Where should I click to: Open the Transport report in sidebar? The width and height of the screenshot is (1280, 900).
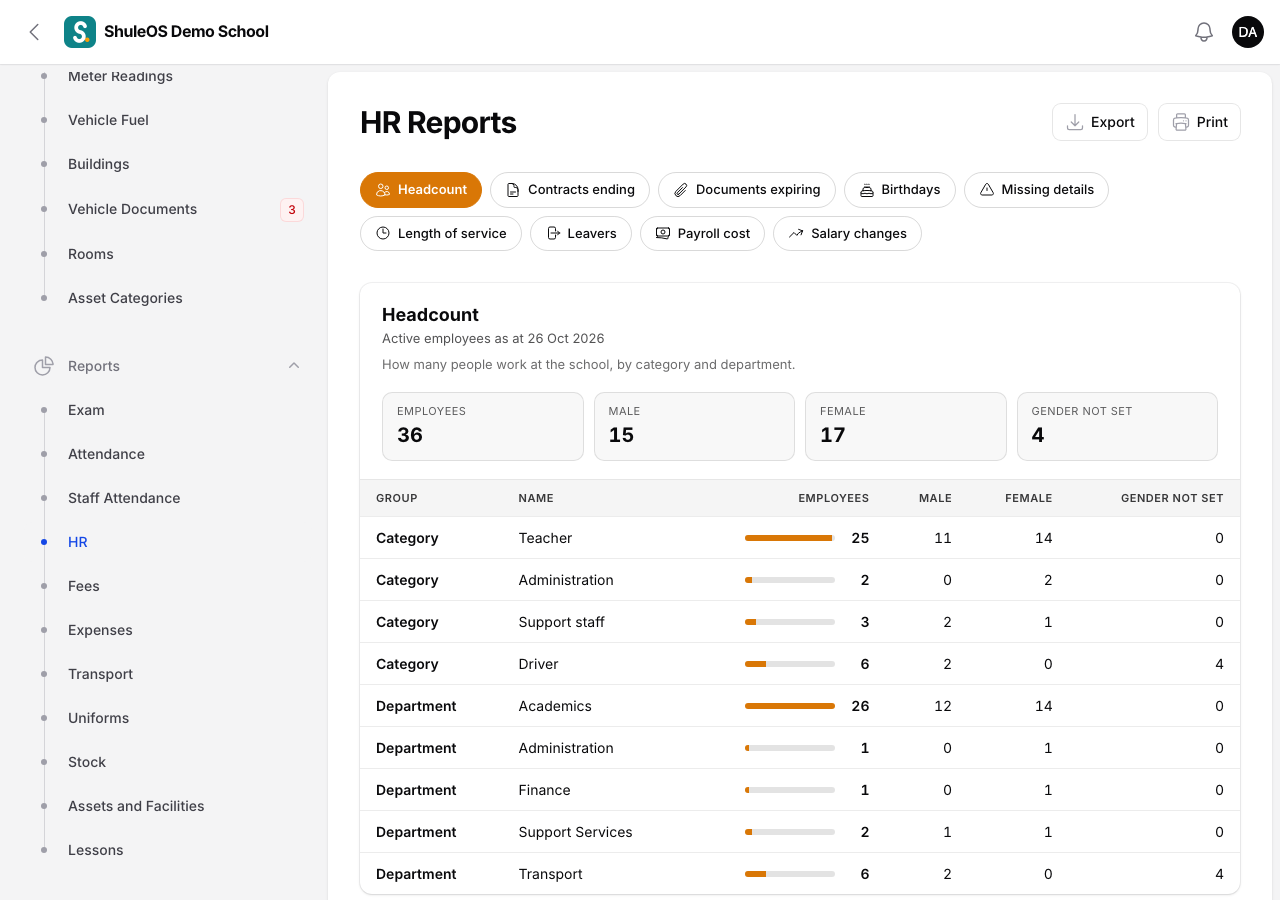pyautogui.click(x=100, y=674)
